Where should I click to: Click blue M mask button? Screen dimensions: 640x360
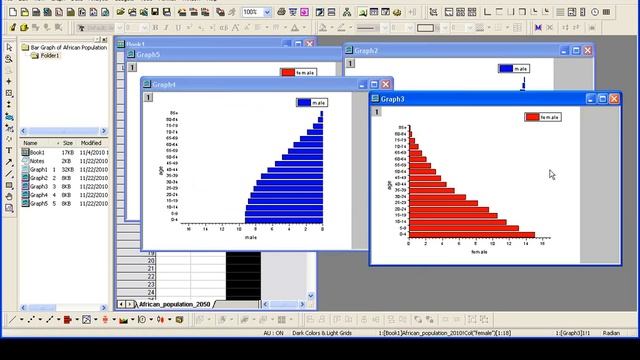click(538, 28)
